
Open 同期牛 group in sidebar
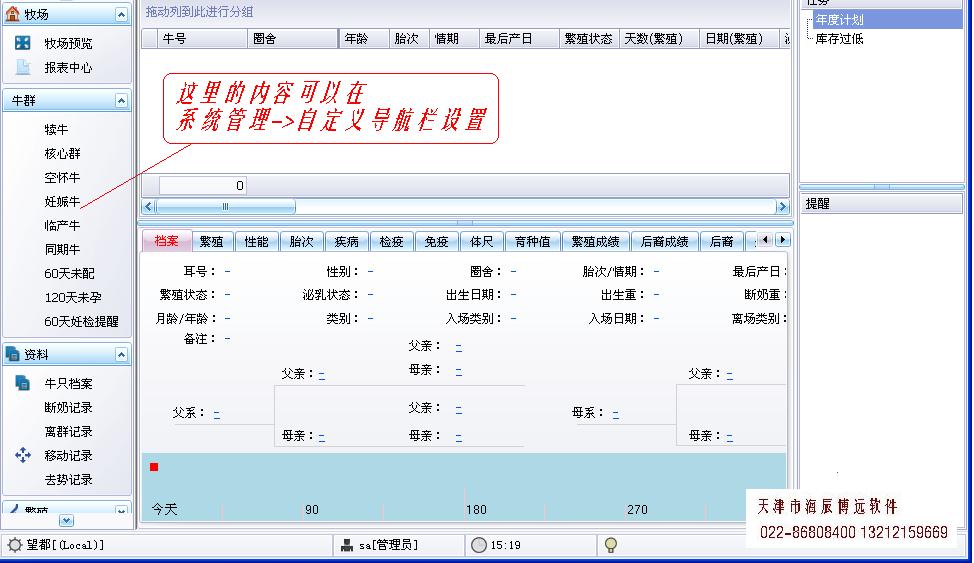(62, 249)
